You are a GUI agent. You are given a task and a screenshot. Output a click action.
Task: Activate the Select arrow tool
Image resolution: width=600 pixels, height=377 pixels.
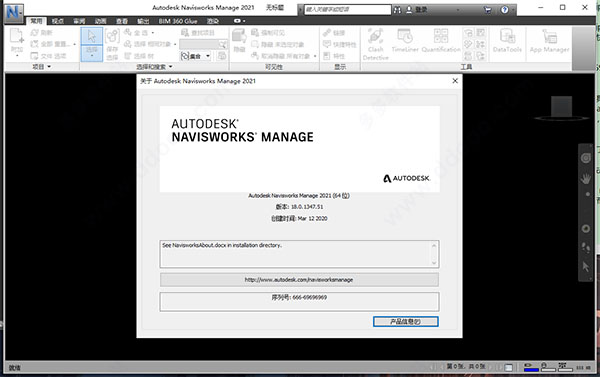pos(91,36)
